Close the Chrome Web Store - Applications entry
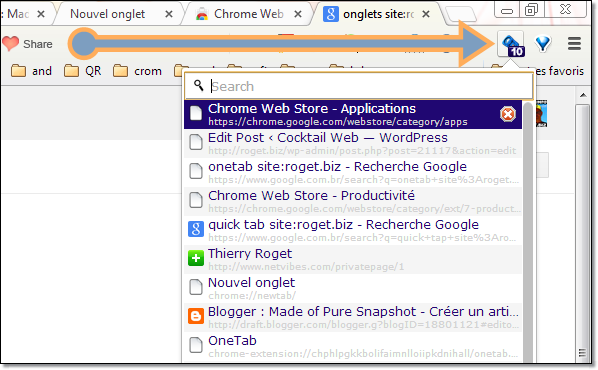The image size is (598, 370). click(x=508, y=114)
